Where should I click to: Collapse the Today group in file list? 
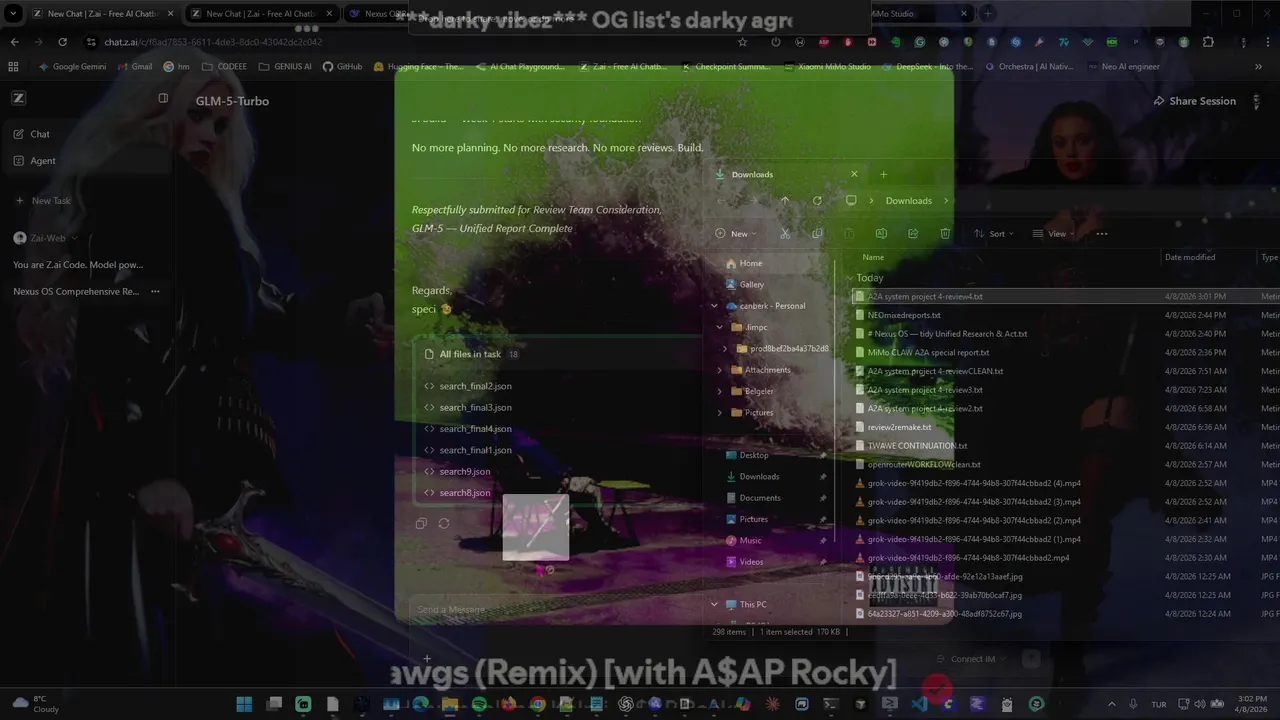point(850,278)
